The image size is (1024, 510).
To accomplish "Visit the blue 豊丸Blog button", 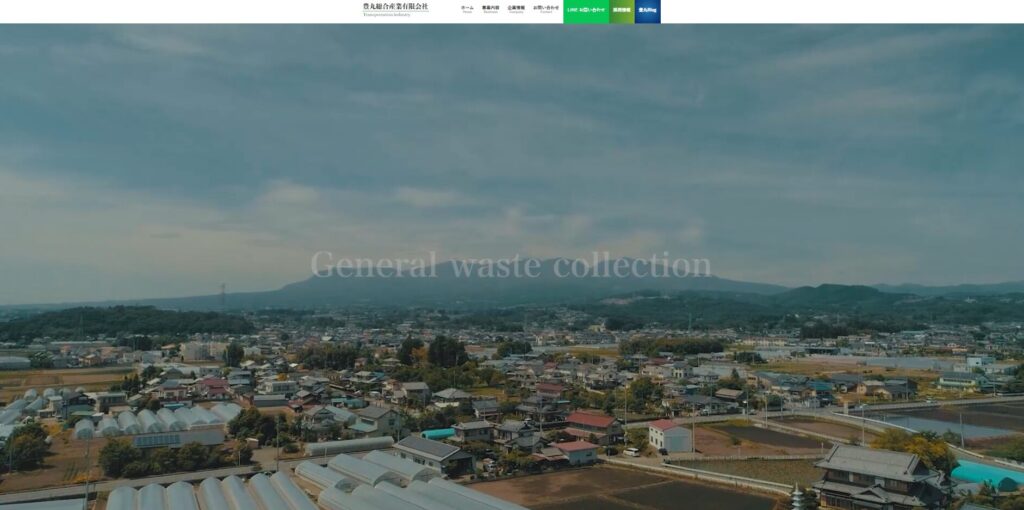I will [647, 10].
